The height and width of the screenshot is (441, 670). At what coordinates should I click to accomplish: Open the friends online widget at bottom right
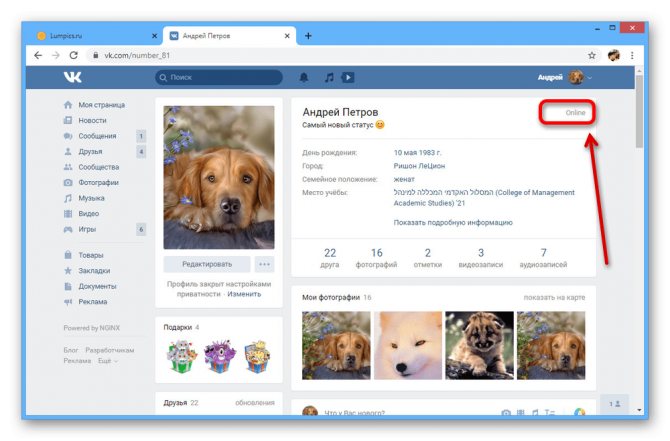coord(614,404)
